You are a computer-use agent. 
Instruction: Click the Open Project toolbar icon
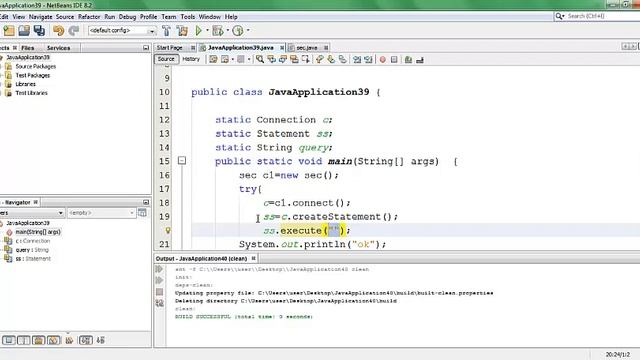(24, 31)
